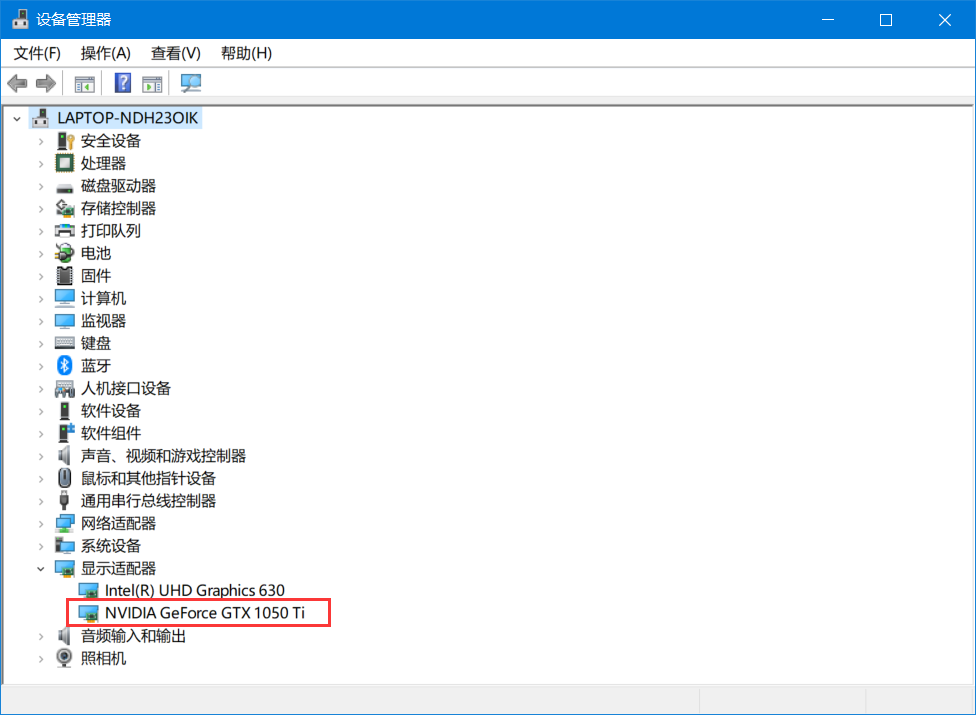Click the 监视器 monitor icon
Image resolution: width=976 pixels, height=715 pixels.
65,321
